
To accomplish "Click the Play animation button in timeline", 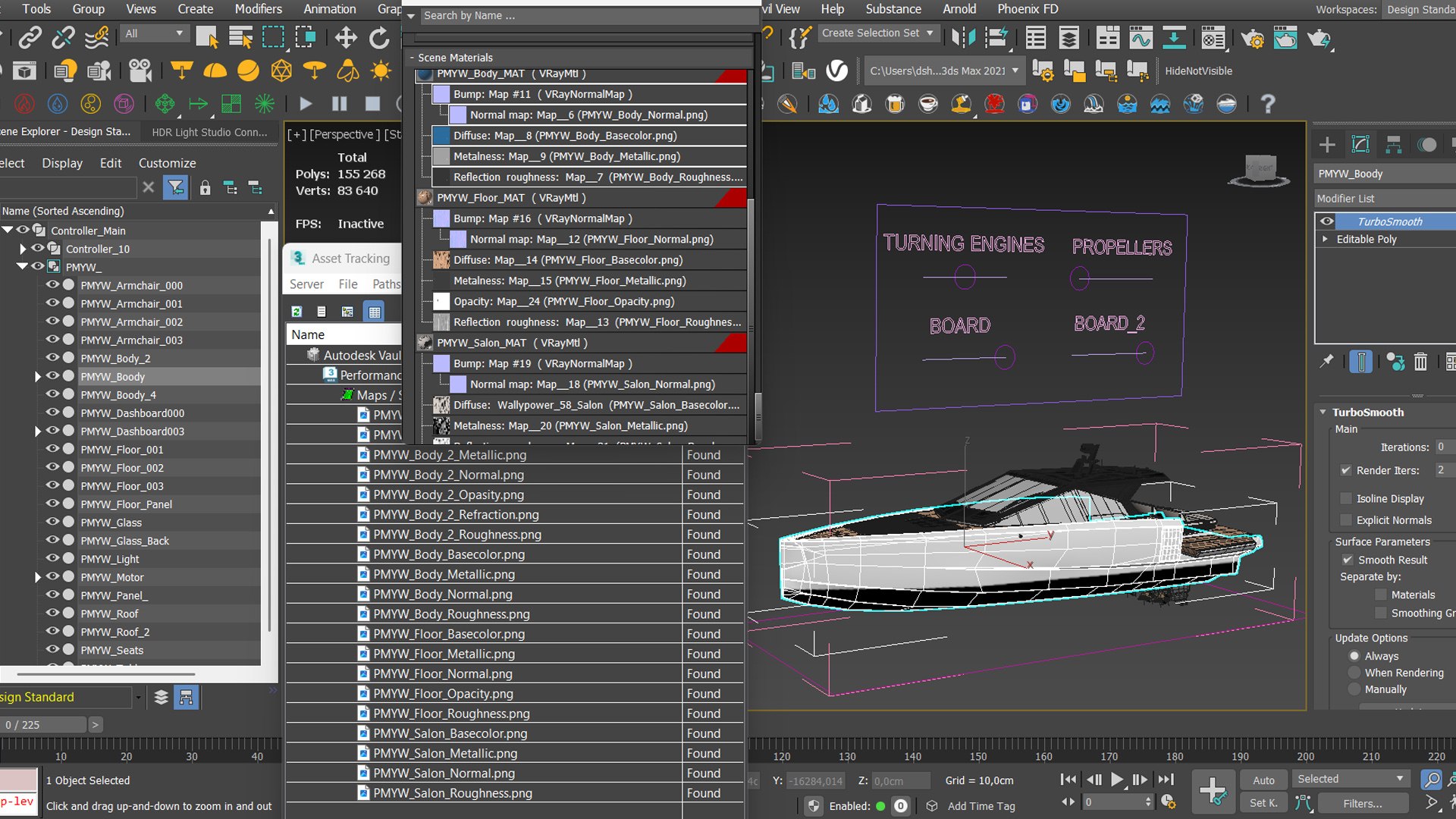I will (1117, 779).
